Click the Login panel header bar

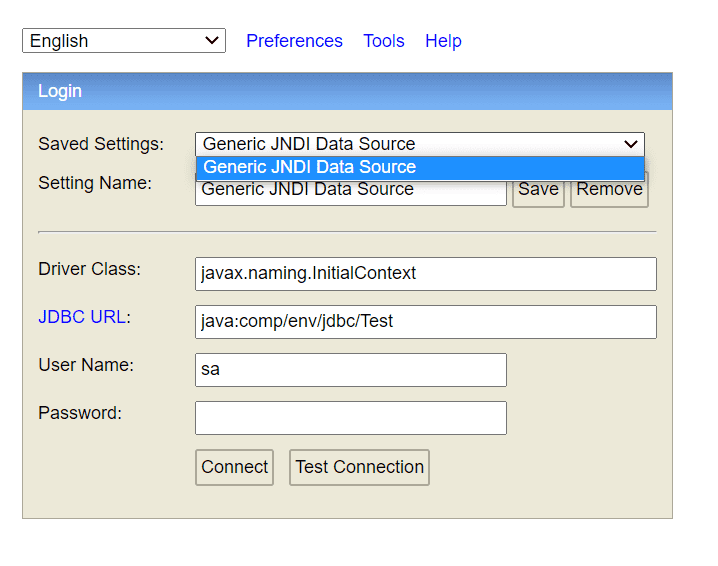347,91
